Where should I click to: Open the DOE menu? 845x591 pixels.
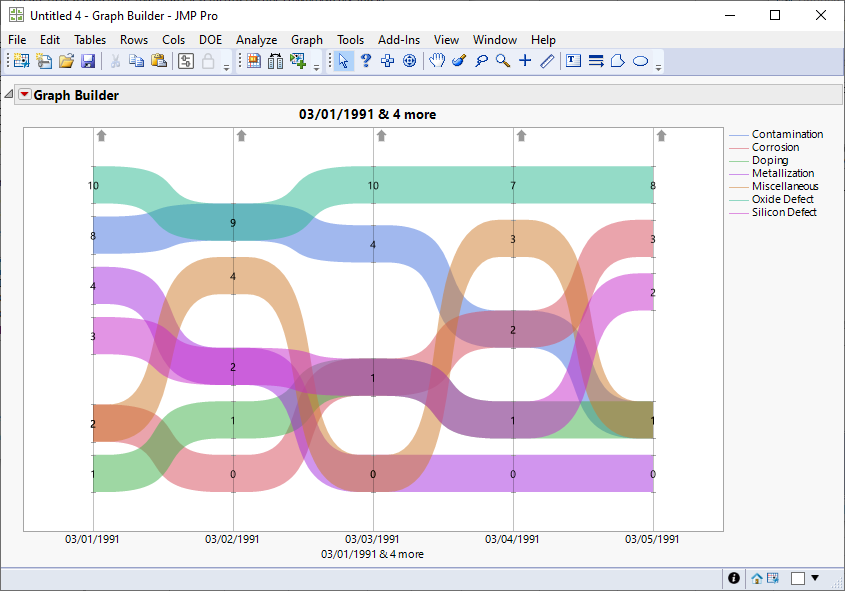coord(210,40)
